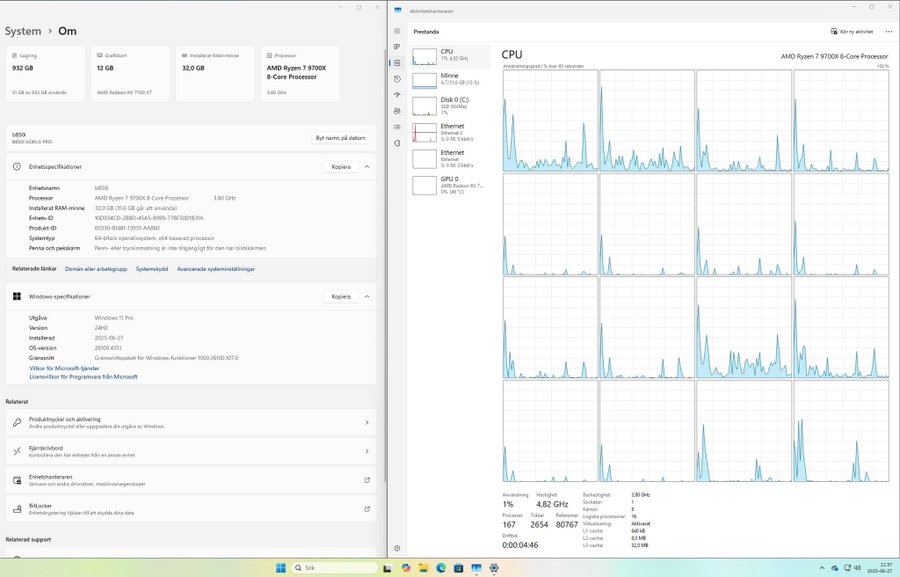The height and width of the screenshot is (577, 900).
Task: Show hidden system tray icons chevron
Action: [821, 568]
